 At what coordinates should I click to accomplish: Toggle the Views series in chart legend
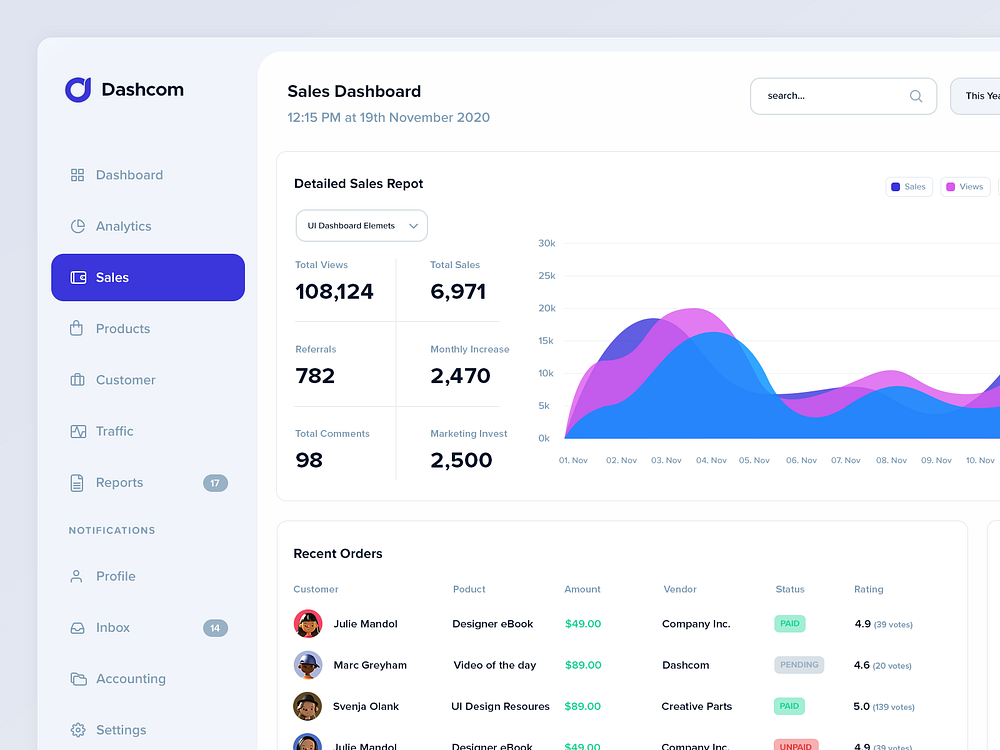tap(964, 186)
